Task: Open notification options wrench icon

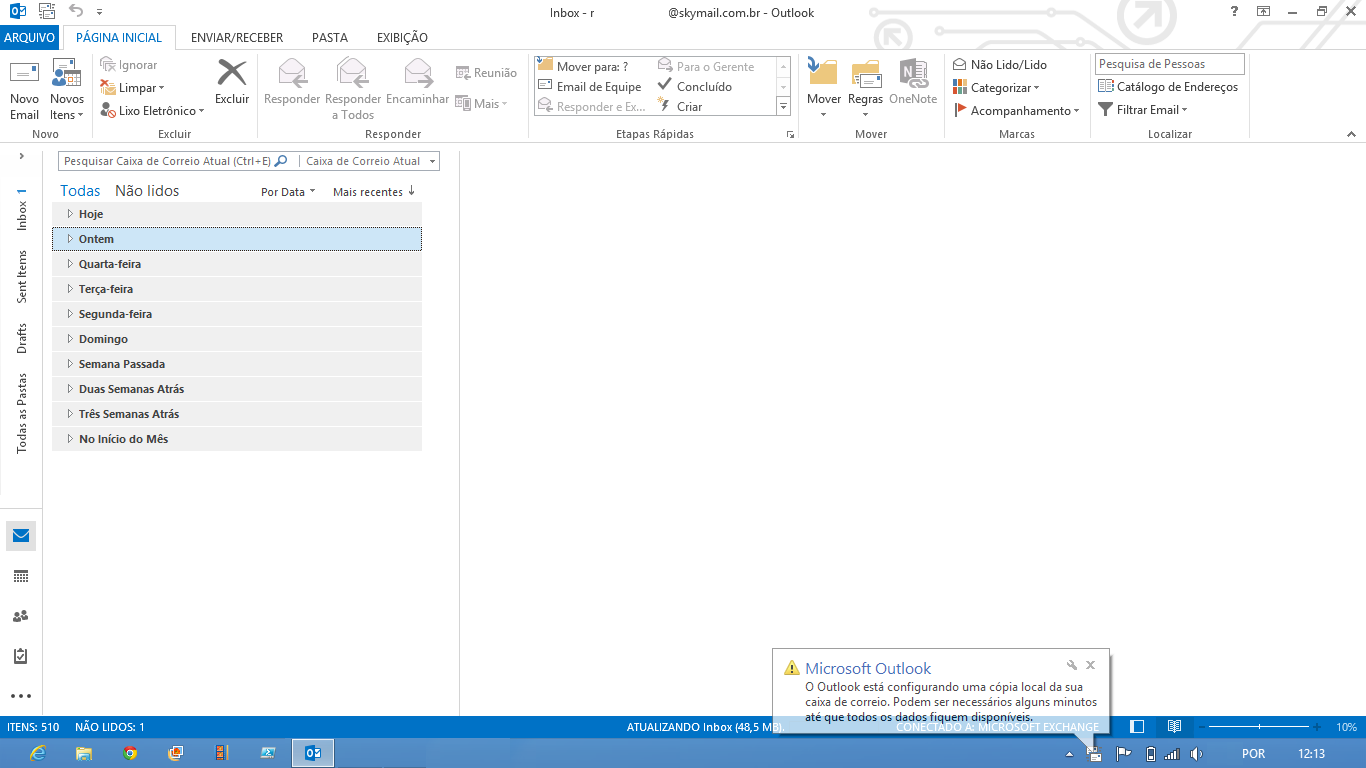Action: (x=1072, y=665)
